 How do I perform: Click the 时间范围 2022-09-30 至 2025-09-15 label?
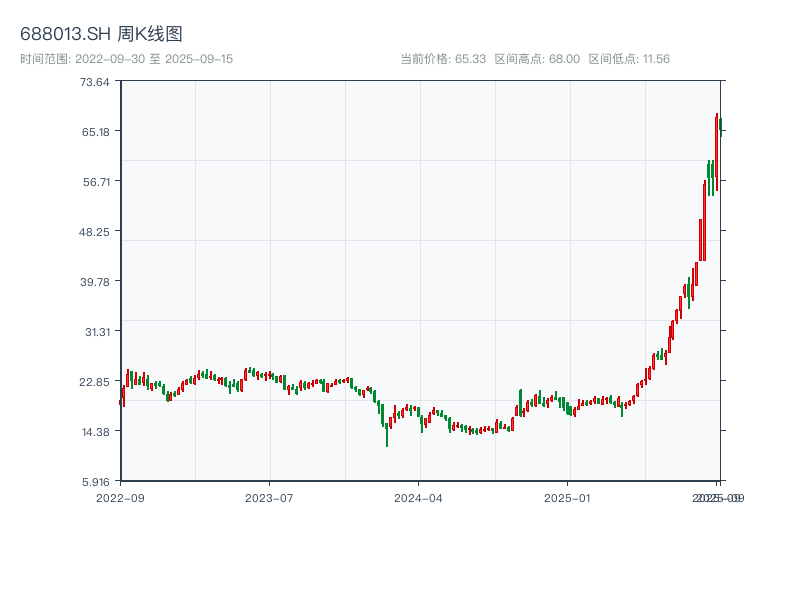tap(127, 59)
